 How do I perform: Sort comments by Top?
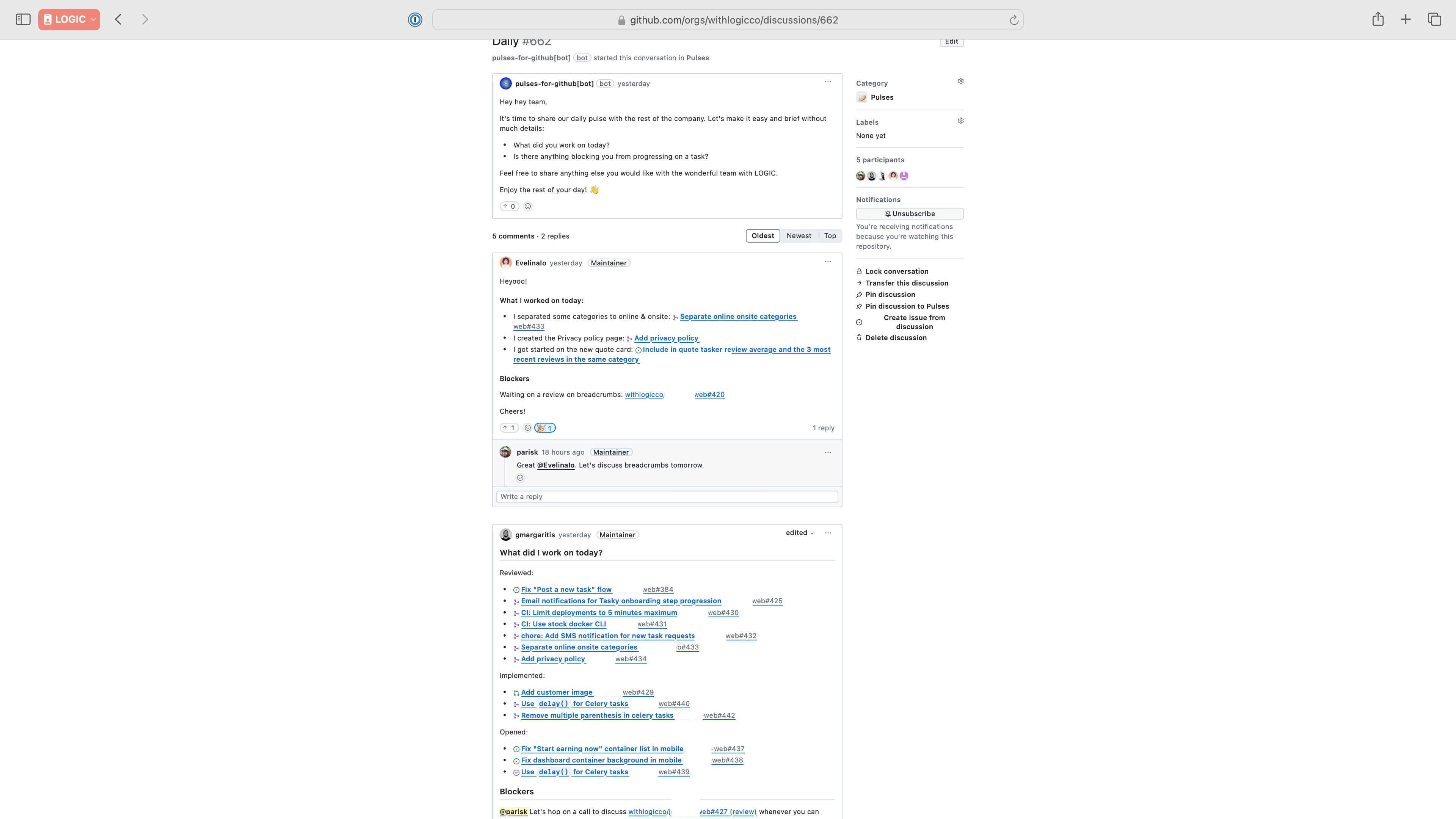point(830,236)
